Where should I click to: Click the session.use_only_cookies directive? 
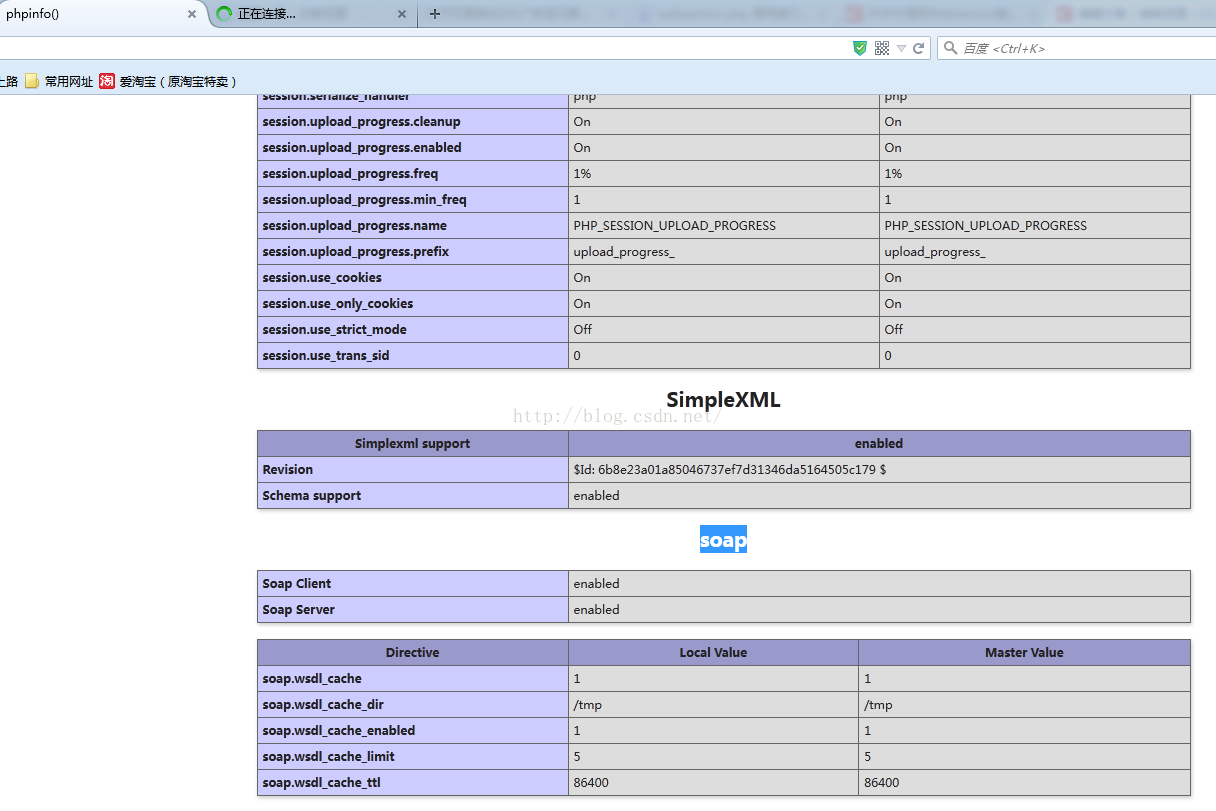(337, 304)
